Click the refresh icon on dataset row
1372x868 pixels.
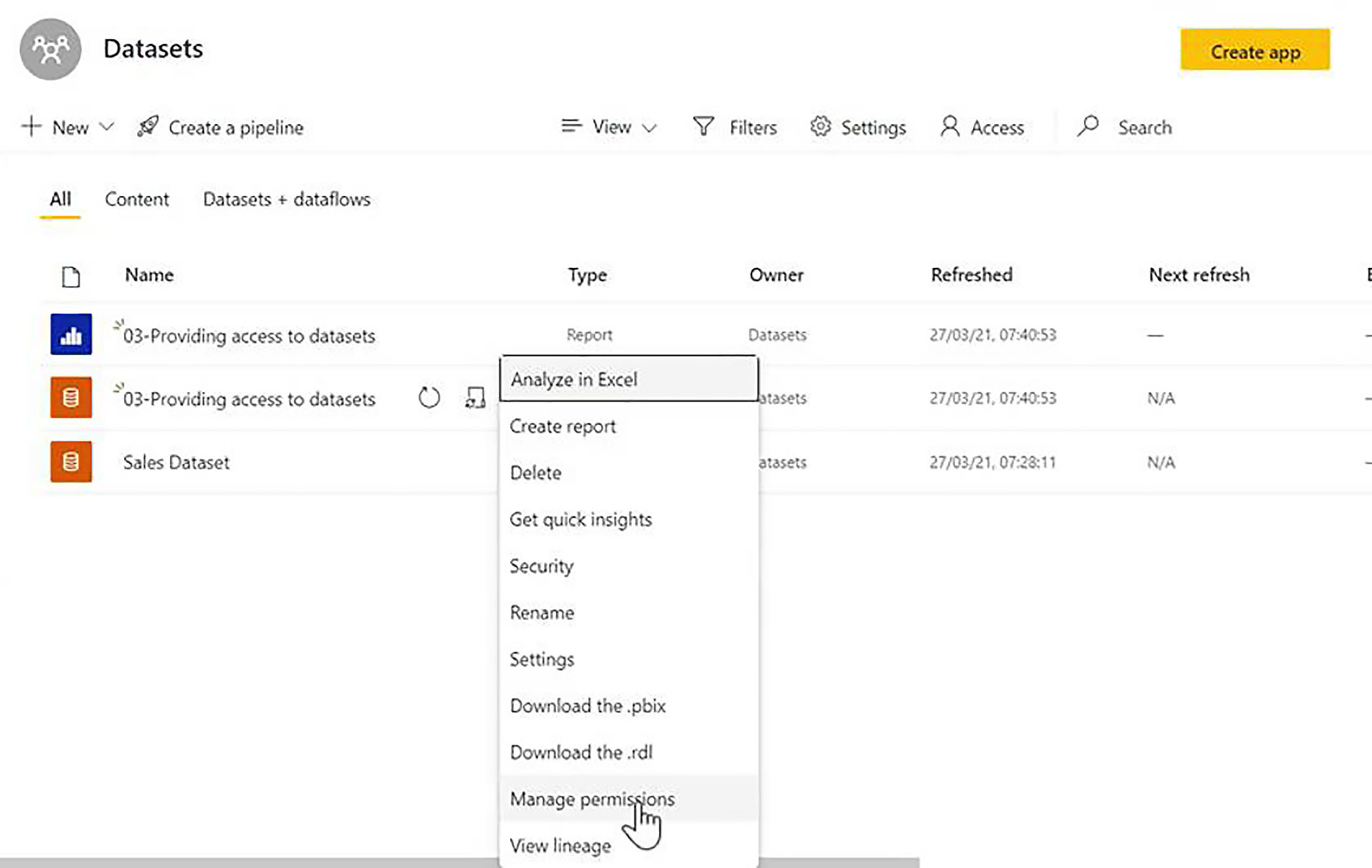coord(429,397)
